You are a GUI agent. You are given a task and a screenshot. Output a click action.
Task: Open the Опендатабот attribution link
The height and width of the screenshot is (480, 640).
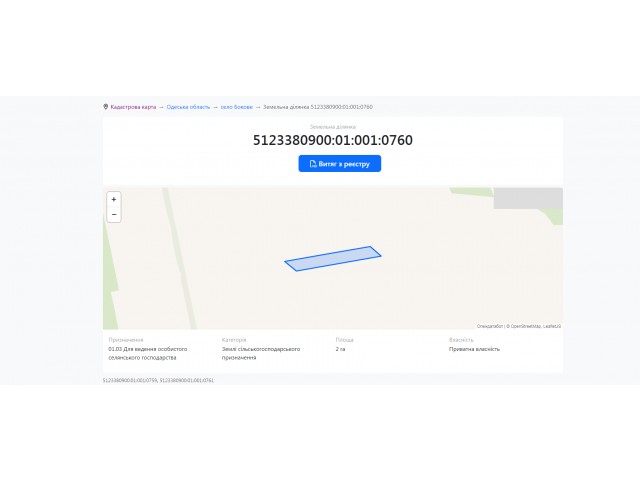(490, 326)
